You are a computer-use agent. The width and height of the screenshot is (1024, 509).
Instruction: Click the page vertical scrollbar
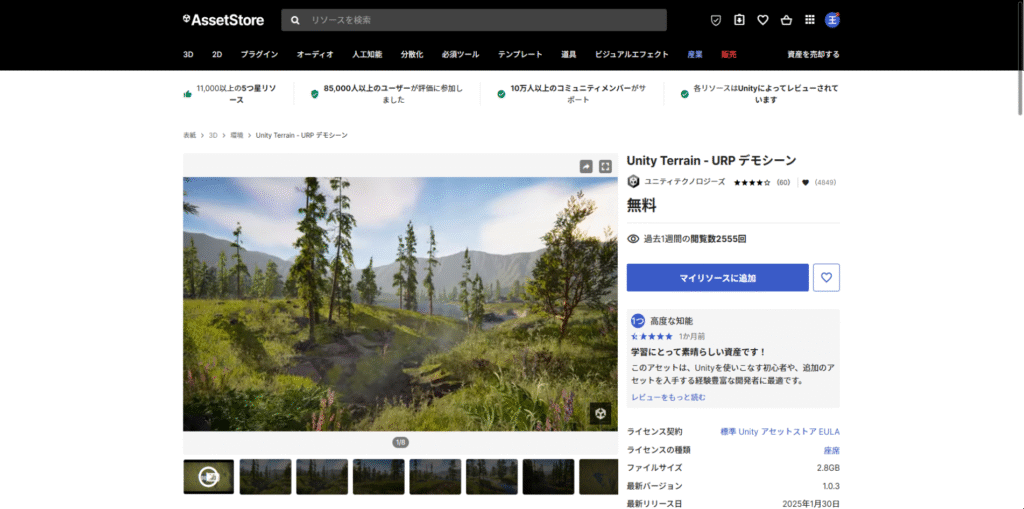(x=1019, y=59)
